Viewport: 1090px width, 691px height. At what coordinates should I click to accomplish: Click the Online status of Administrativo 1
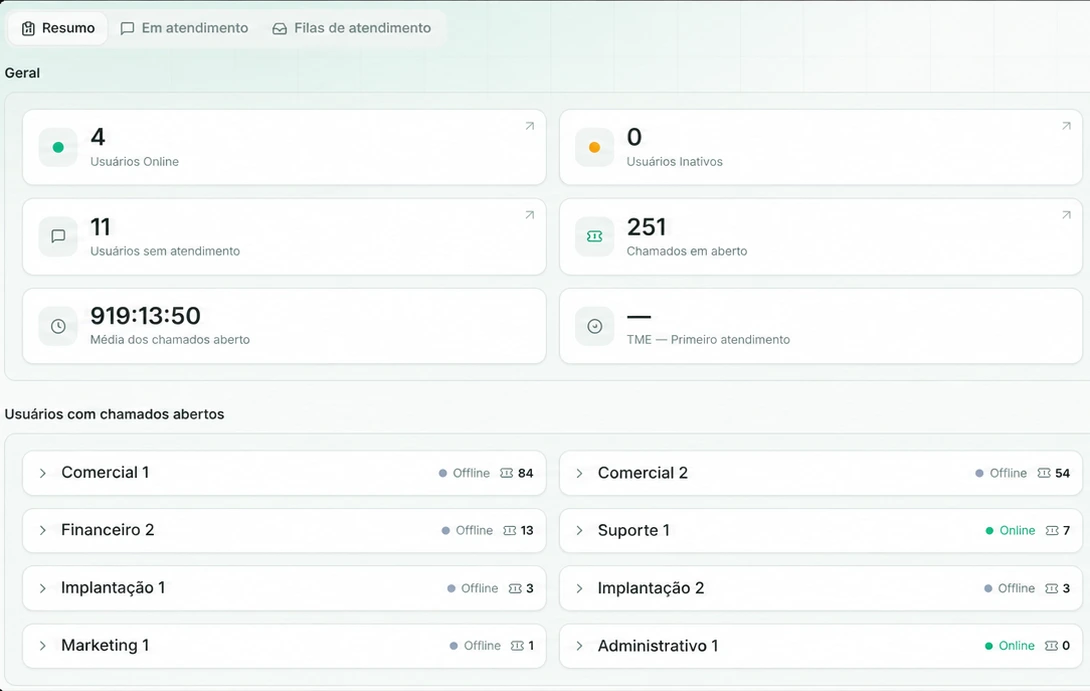click(x=1009, y=646)
